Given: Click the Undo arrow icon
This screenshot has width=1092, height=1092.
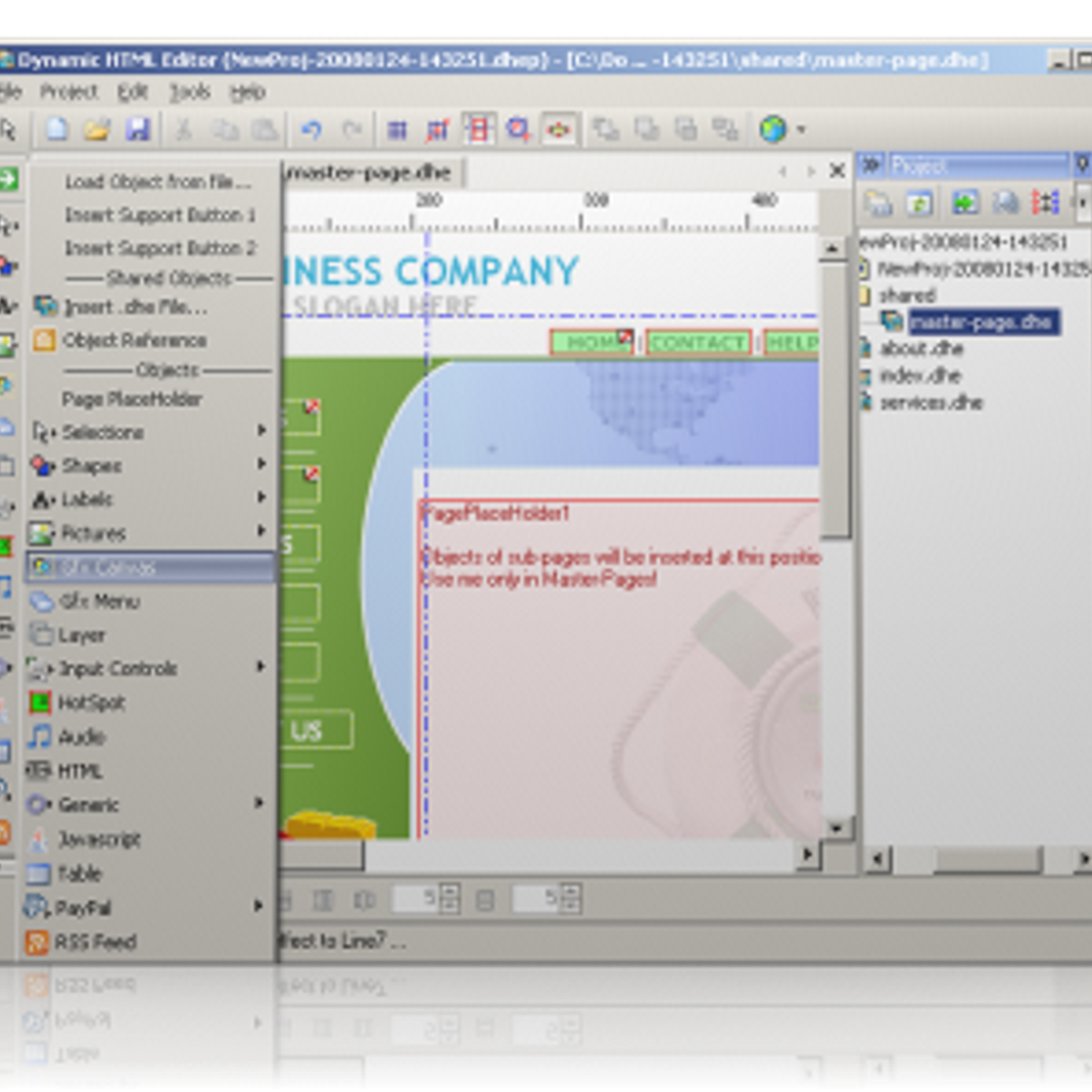Looking at the screenshot, I should (311, 130).
